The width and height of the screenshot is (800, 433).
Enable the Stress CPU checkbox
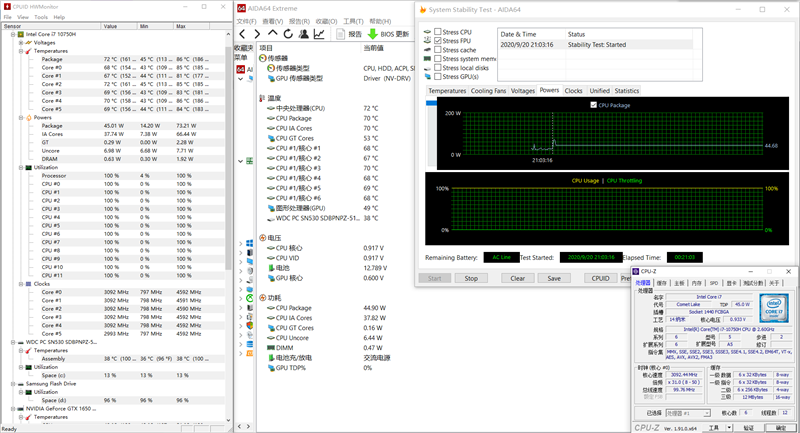coord(438,31)
